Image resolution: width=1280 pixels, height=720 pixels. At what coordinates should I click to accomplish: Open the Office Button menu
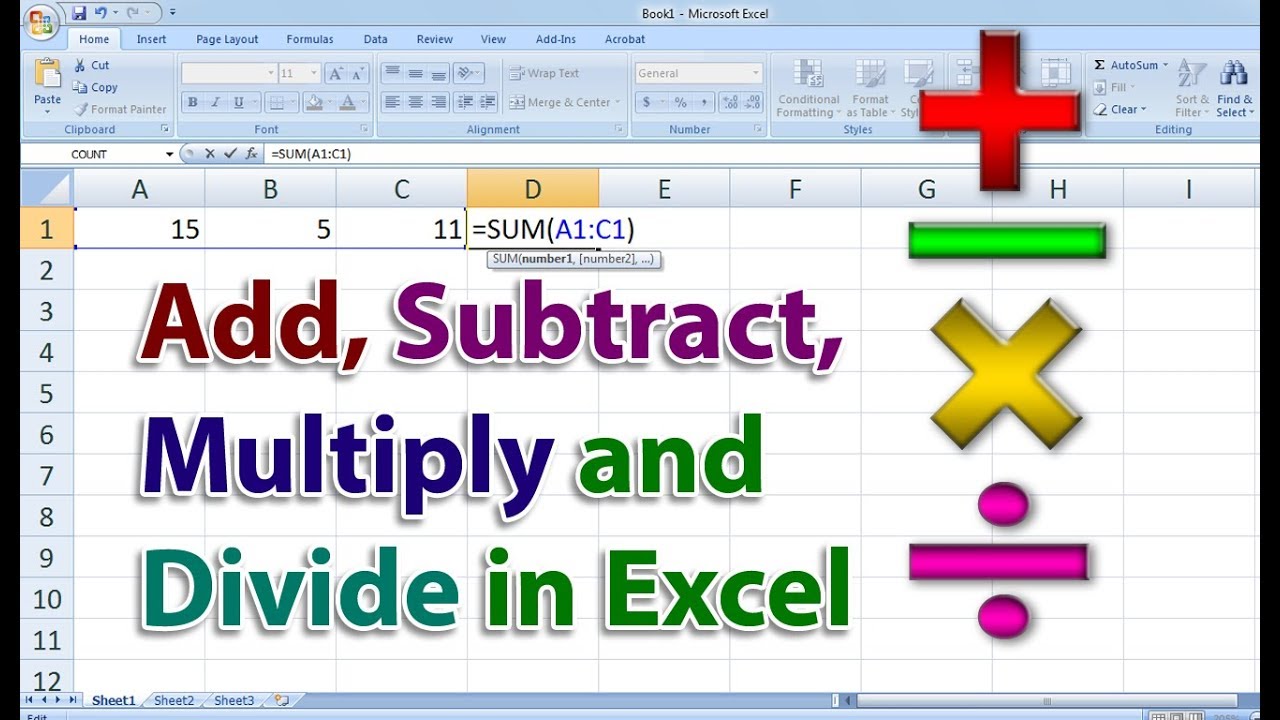(42, 23)
